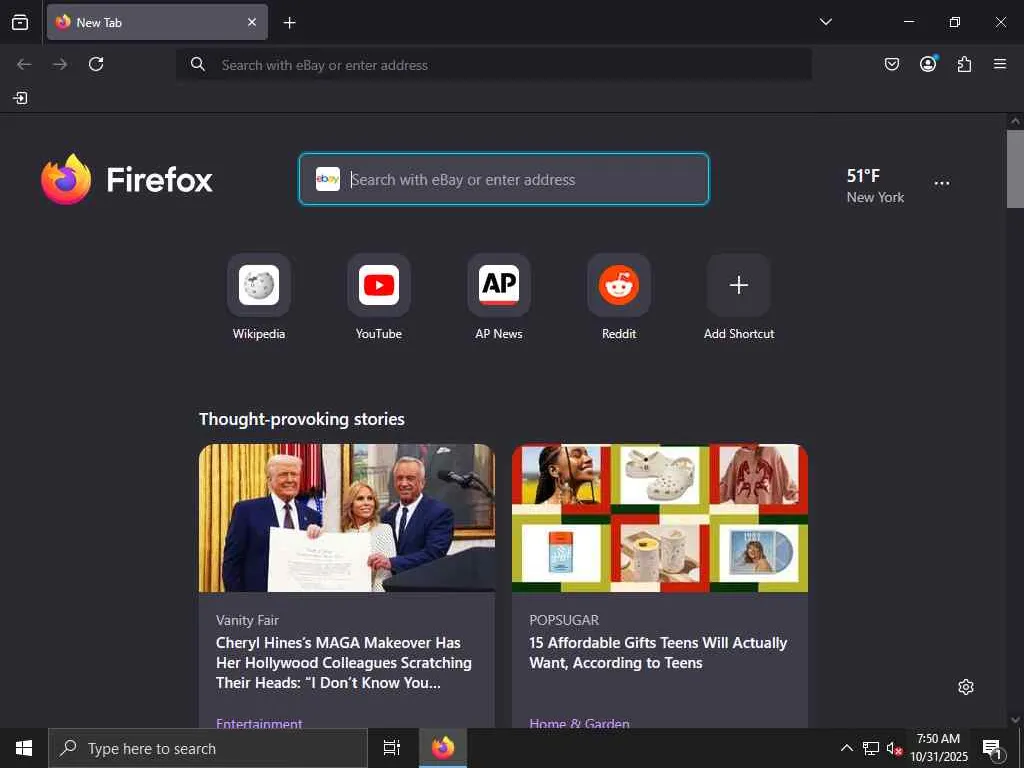Focus the Type here to search box
The width and height of the screenshot is (1024, 768).
click(208, 748)
